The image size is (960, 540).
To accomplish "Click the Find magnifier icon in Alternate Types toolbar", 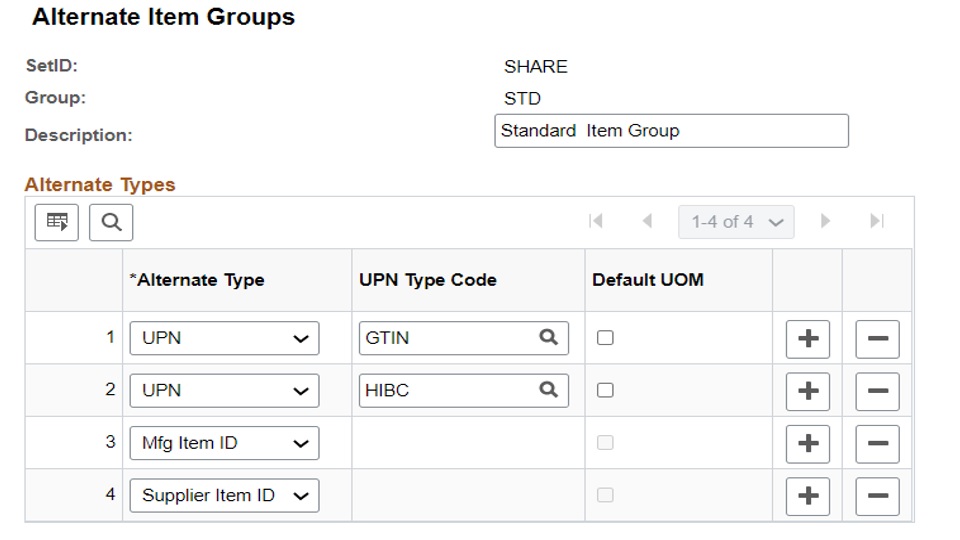I will pyautogui.click(x=111, y=222).
